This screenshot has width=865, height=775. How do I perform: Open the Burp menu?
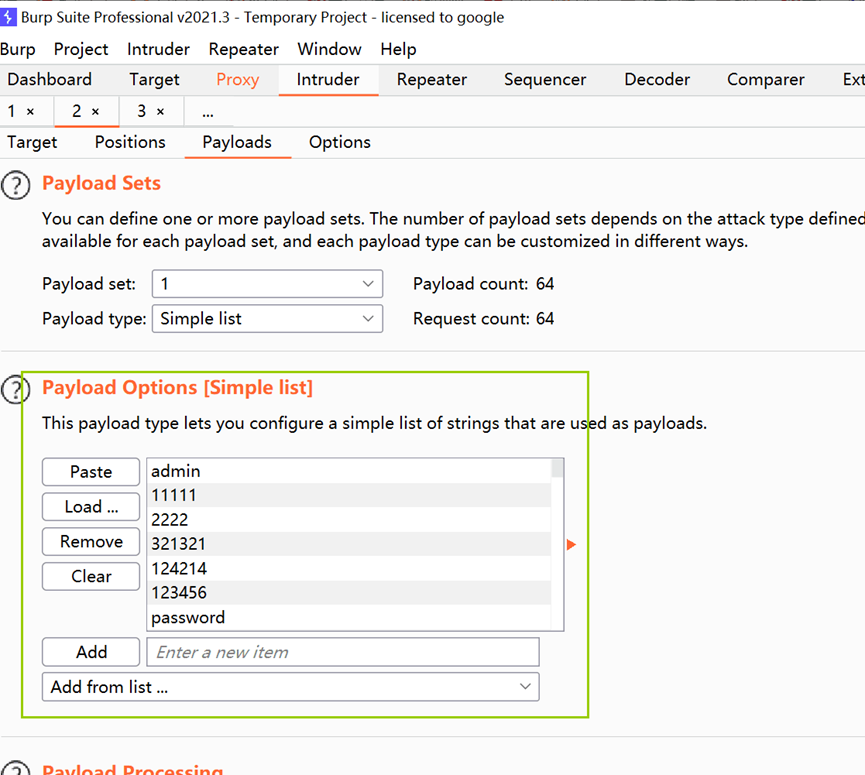18,49
